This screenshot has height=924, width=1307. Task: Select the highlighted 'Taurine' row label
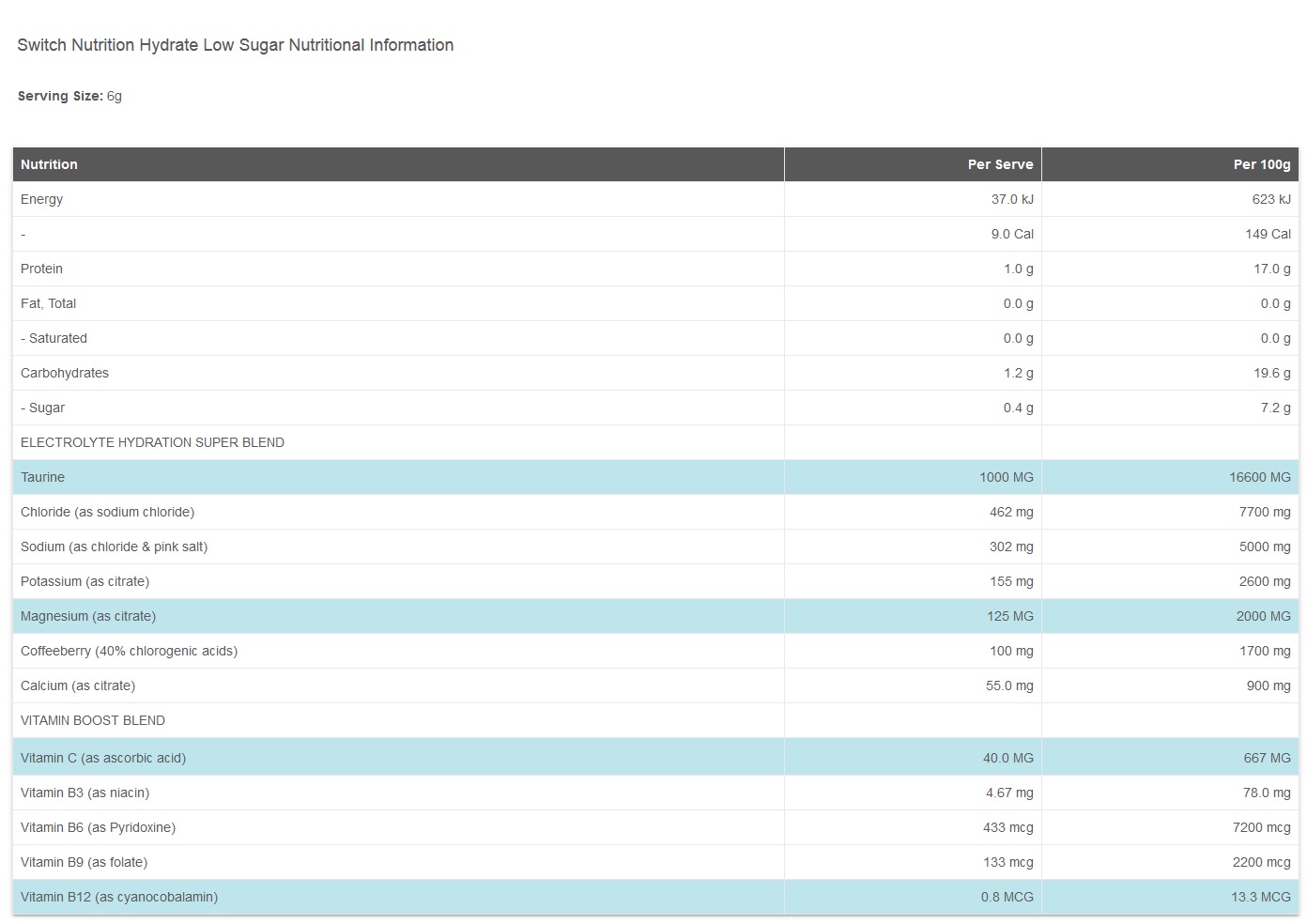pos(43,477)
